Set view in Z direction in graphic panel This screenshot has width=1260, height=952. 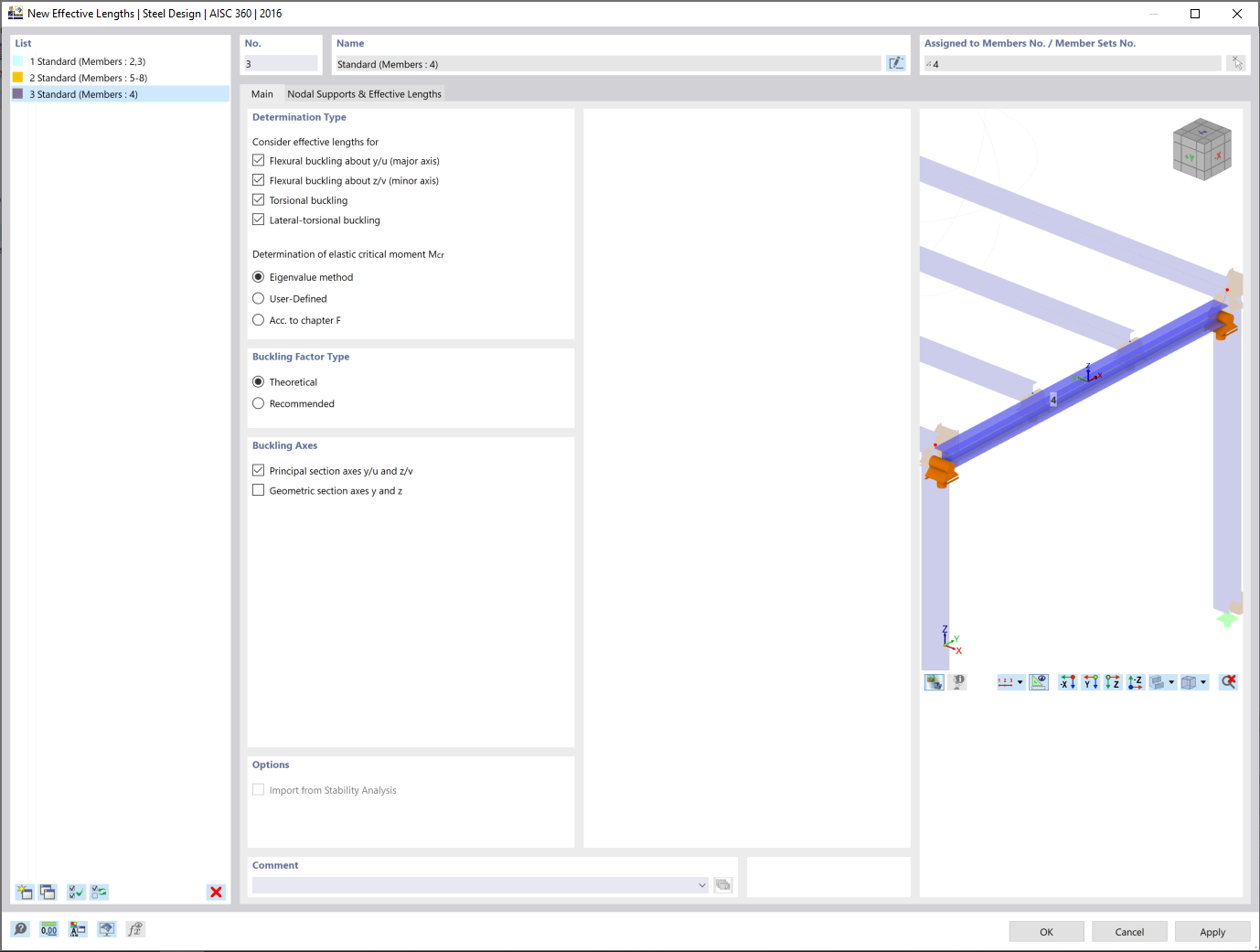[1113, 681]
